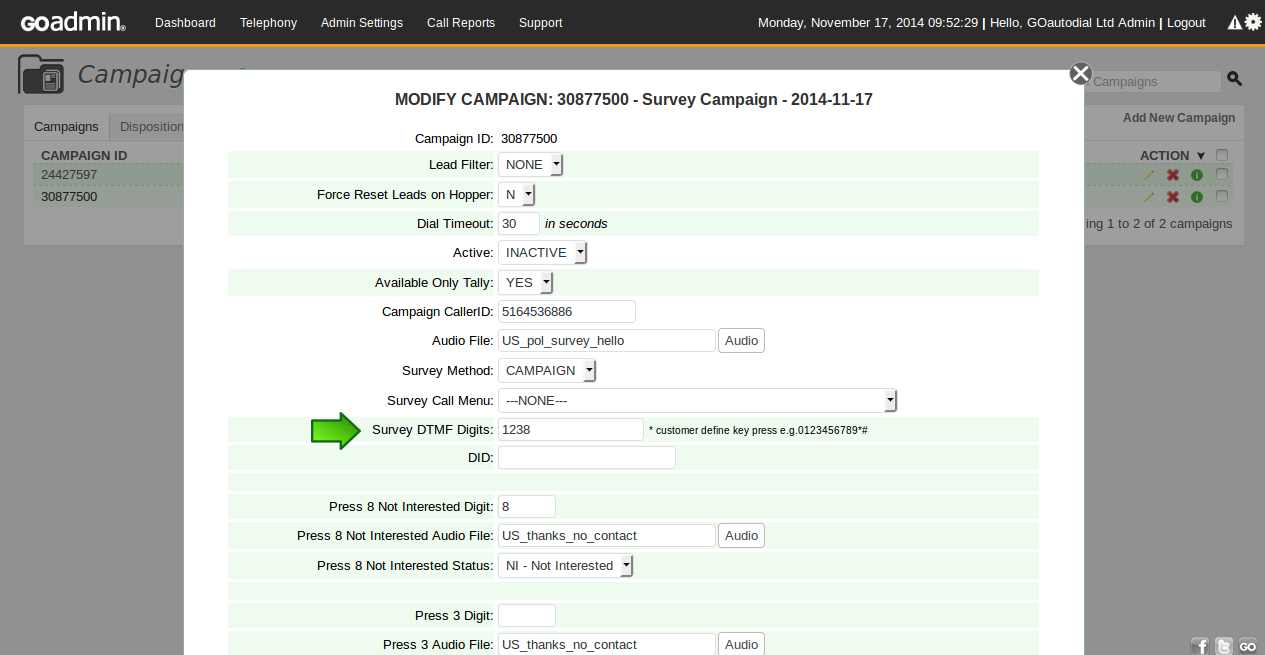This screenshot has width=1265, height=655.
Task: Click the GOautodial Ltd Admin user link
Action: 1091,22
